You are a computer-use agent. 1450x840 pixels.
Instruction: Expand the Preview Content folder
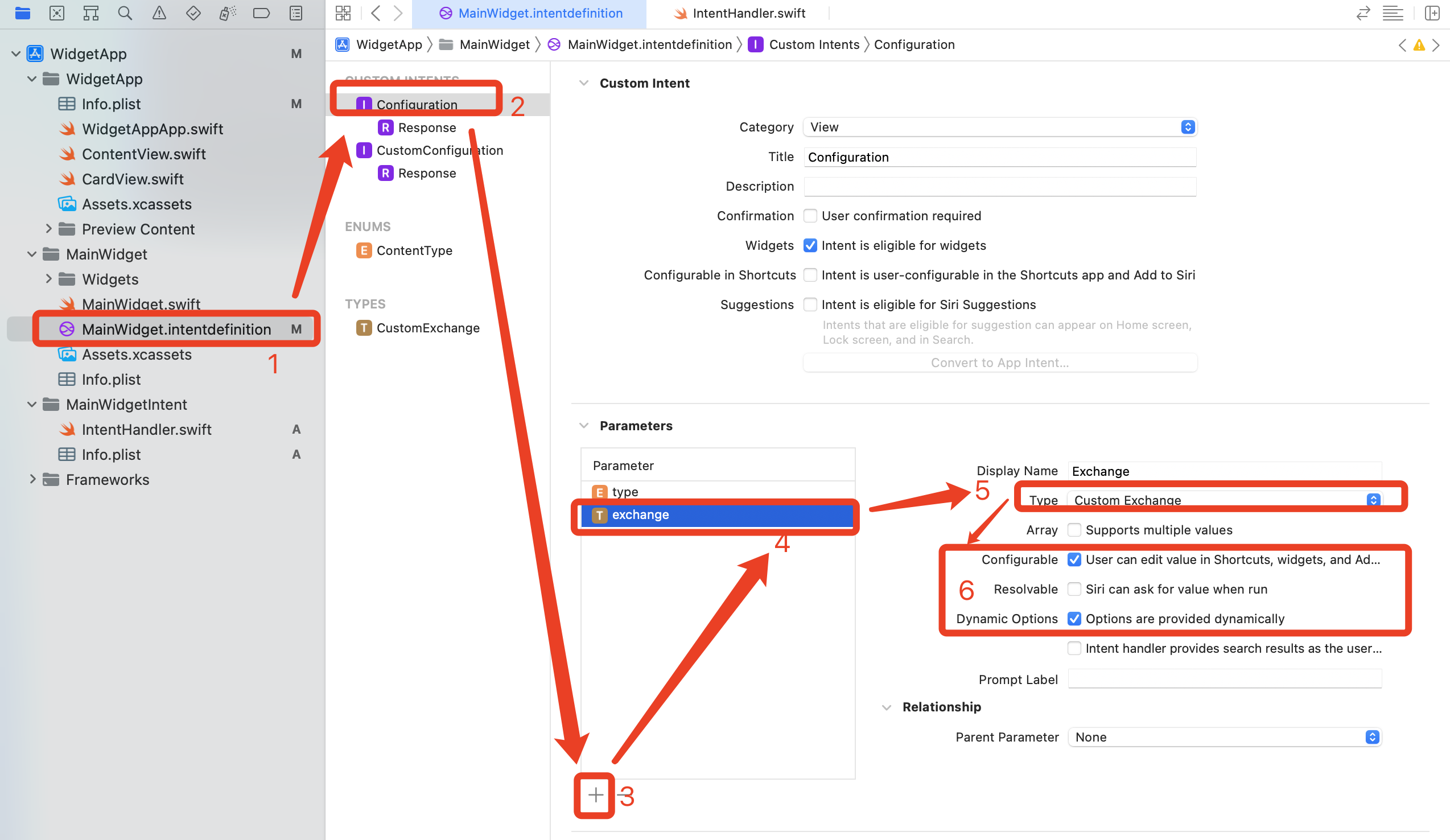(x=48, y=229)
